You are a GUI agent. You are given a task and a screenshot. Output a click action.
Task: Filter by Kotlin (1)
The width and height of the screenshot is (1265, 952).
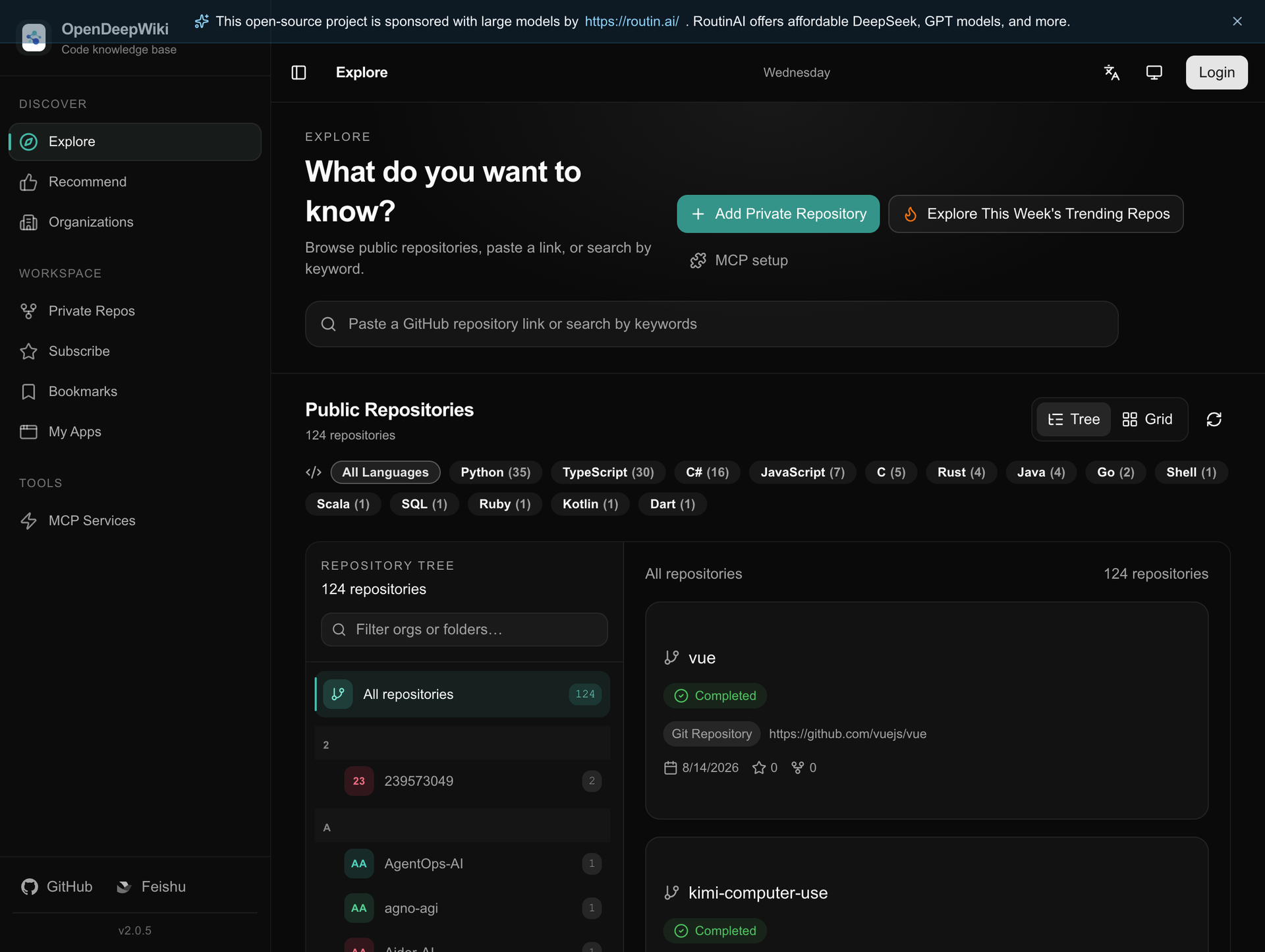(590, 503)
